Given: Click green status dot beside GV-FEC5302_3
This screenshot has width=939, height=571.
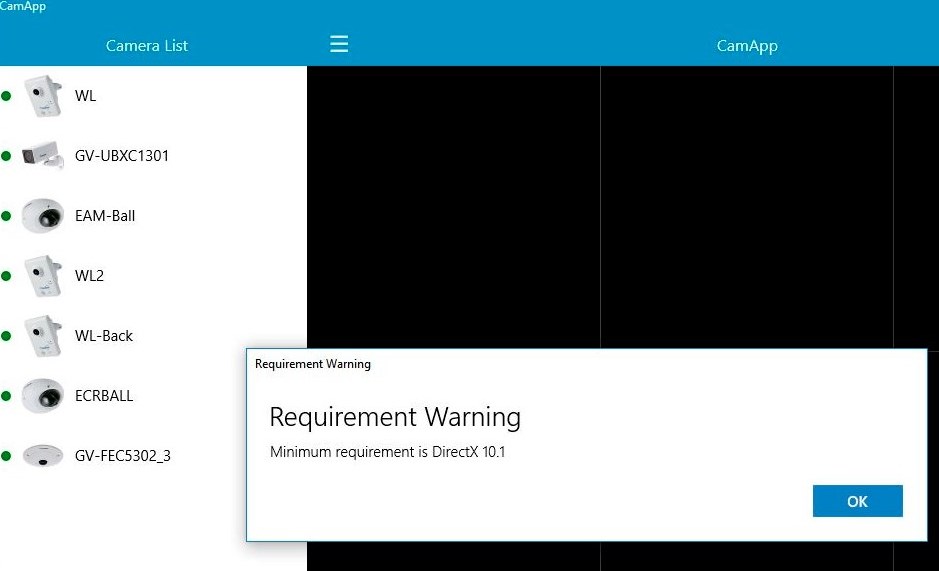Looking at the screenshot, I should 6,455.
